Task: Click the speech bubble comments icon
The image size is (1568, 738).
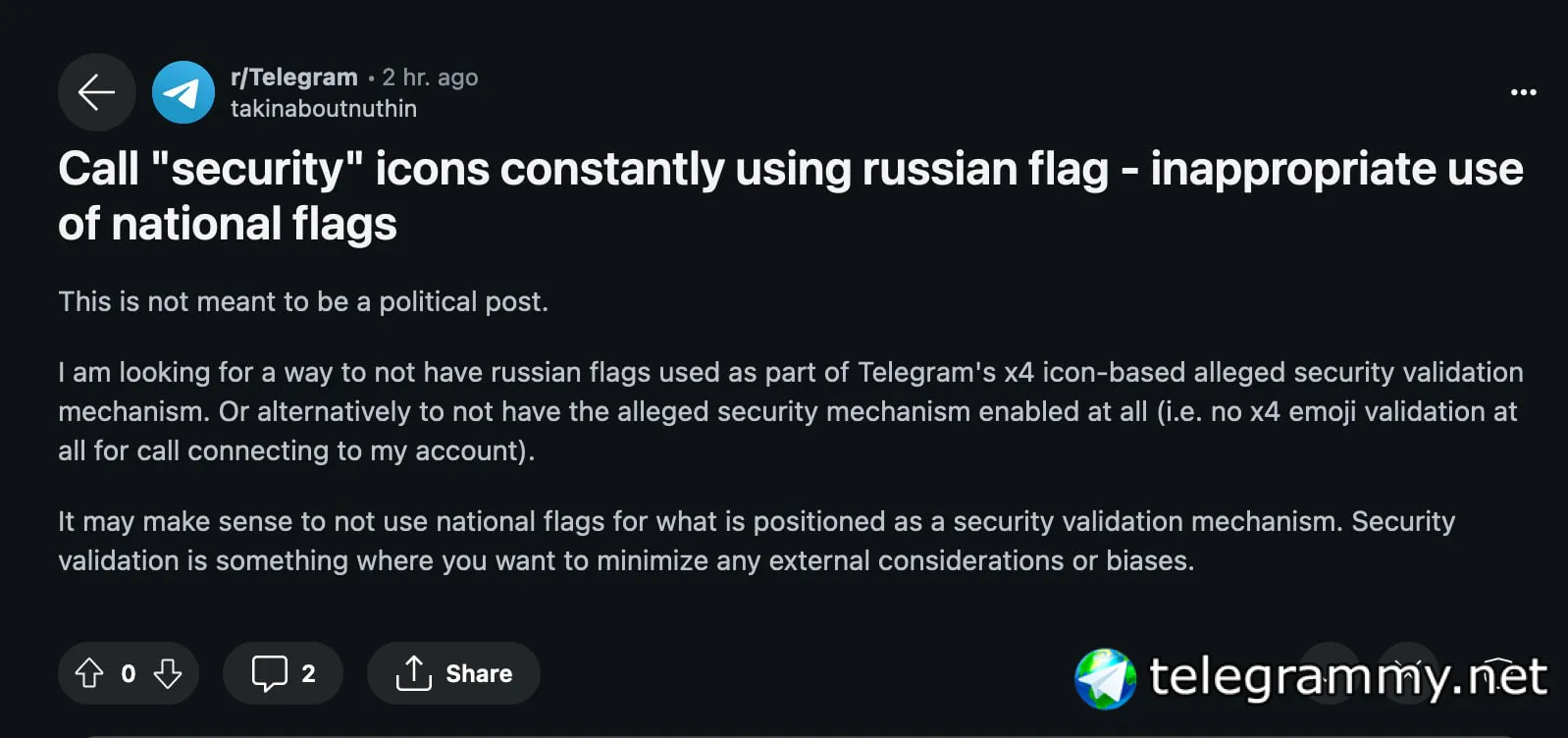Action: pyautogui.click(x=269, y=673)
